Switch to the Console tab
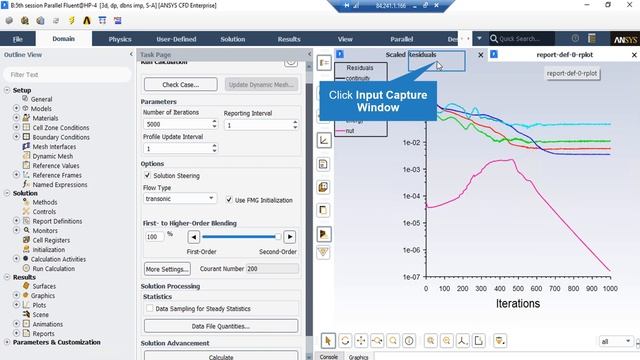The image size is (640, 360). coord(329,356)
